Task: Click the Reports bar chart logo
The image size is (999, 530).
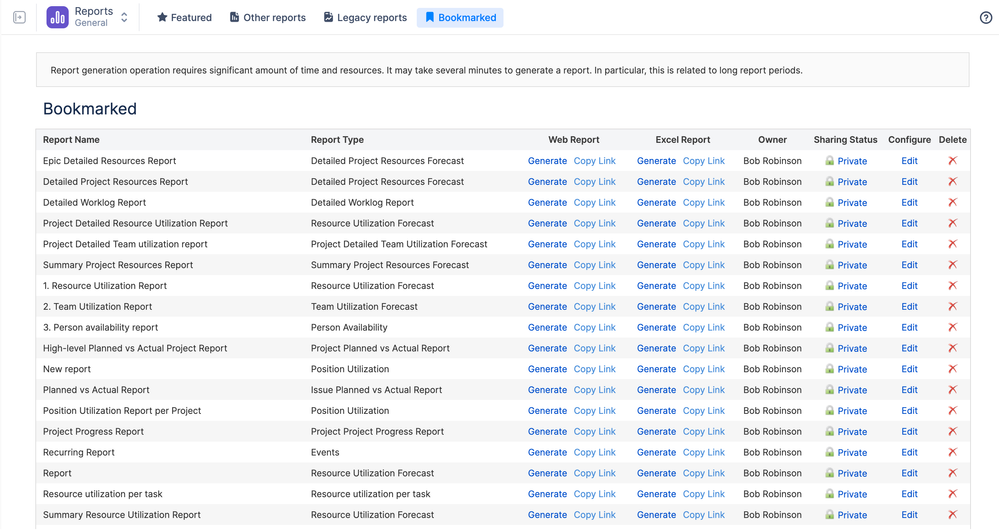Action: (57, 17)
